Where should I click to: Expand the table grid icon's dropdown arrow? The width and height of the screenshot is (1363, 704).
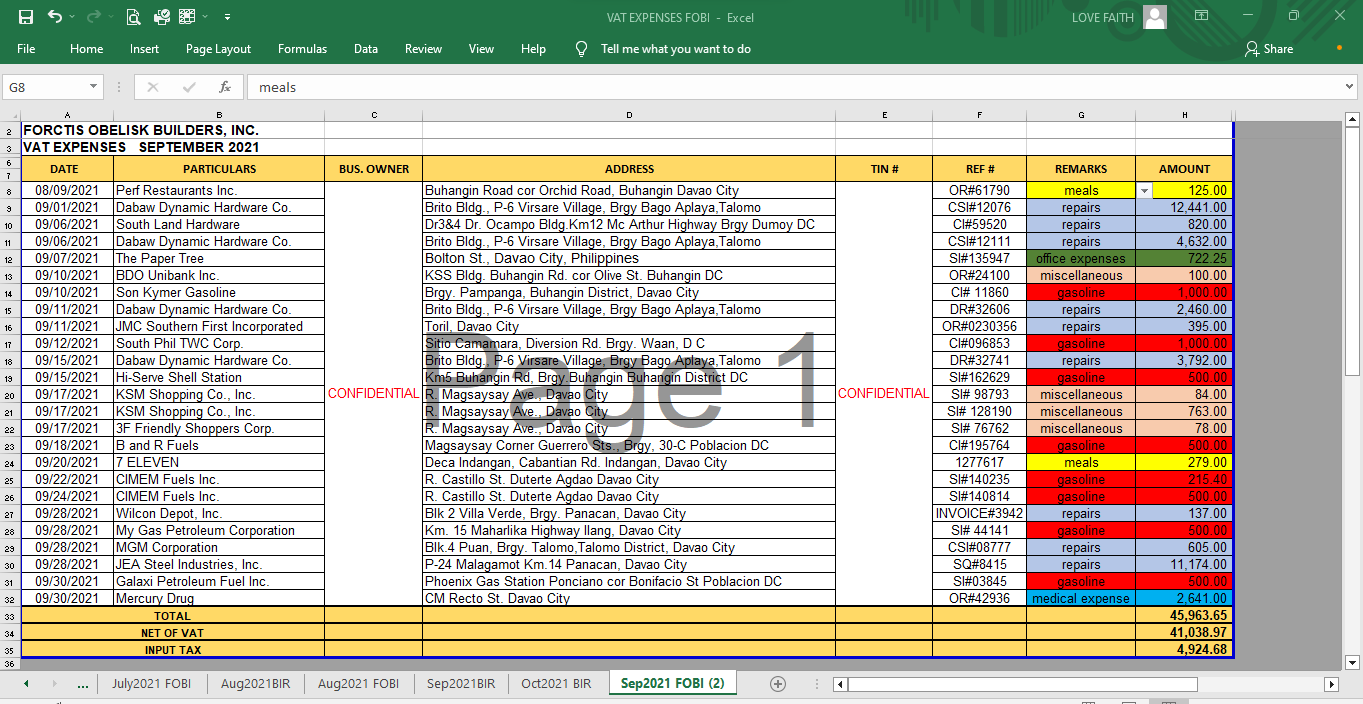206,17
